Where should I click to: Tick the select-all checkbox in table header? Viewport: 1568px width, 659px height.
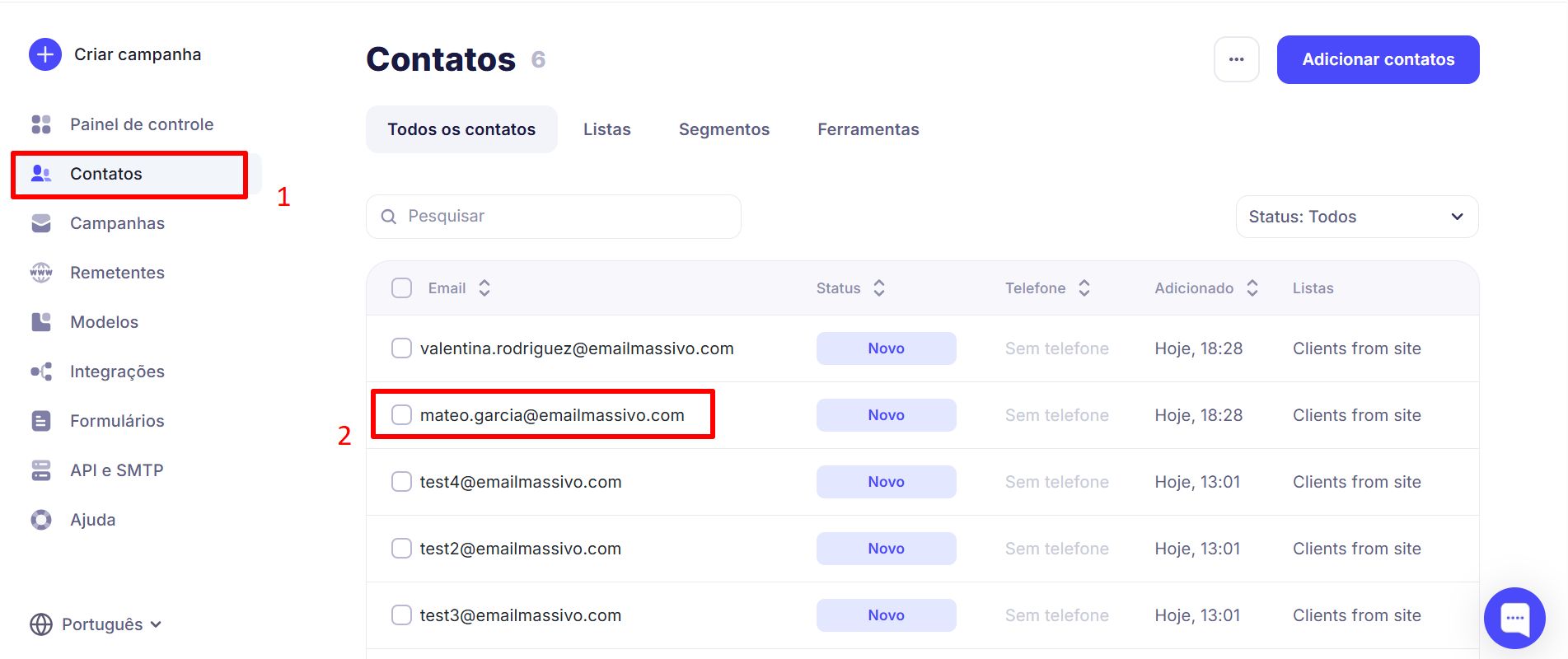[401, 288]
